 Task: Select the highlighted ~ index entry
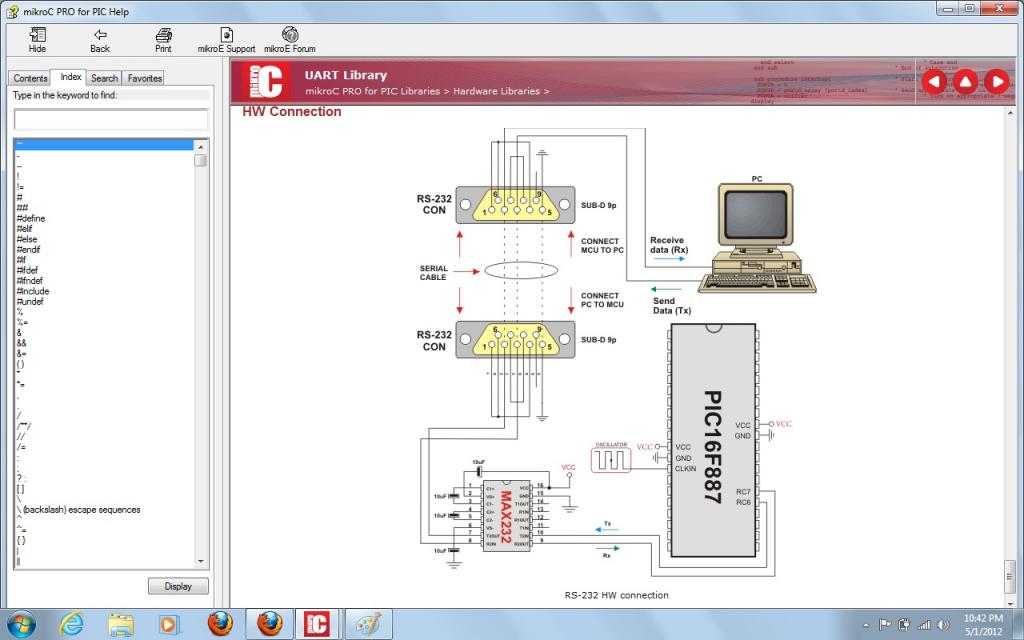(x=104, y=144)
